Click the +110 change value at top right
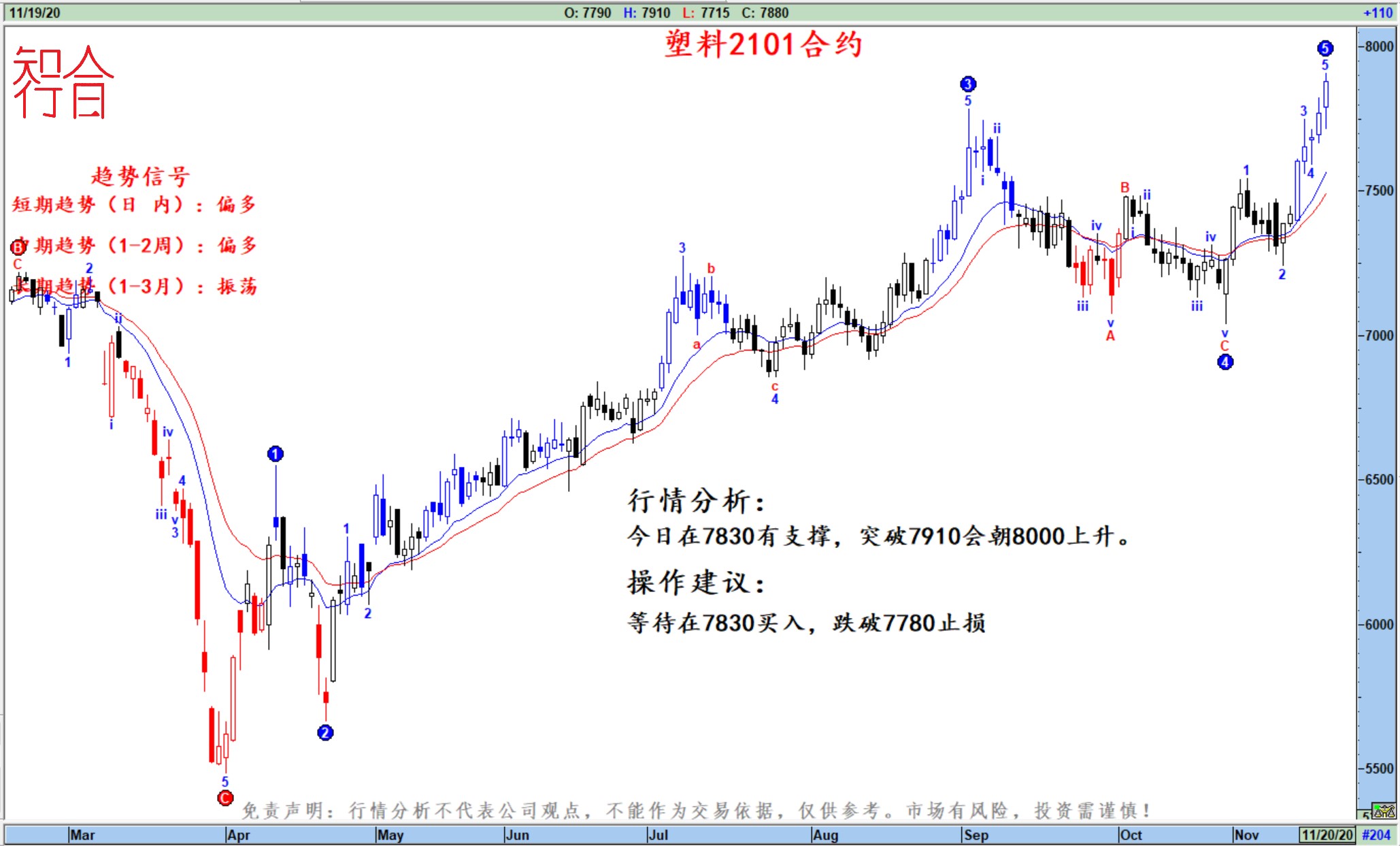 [x=1378, y=13]
